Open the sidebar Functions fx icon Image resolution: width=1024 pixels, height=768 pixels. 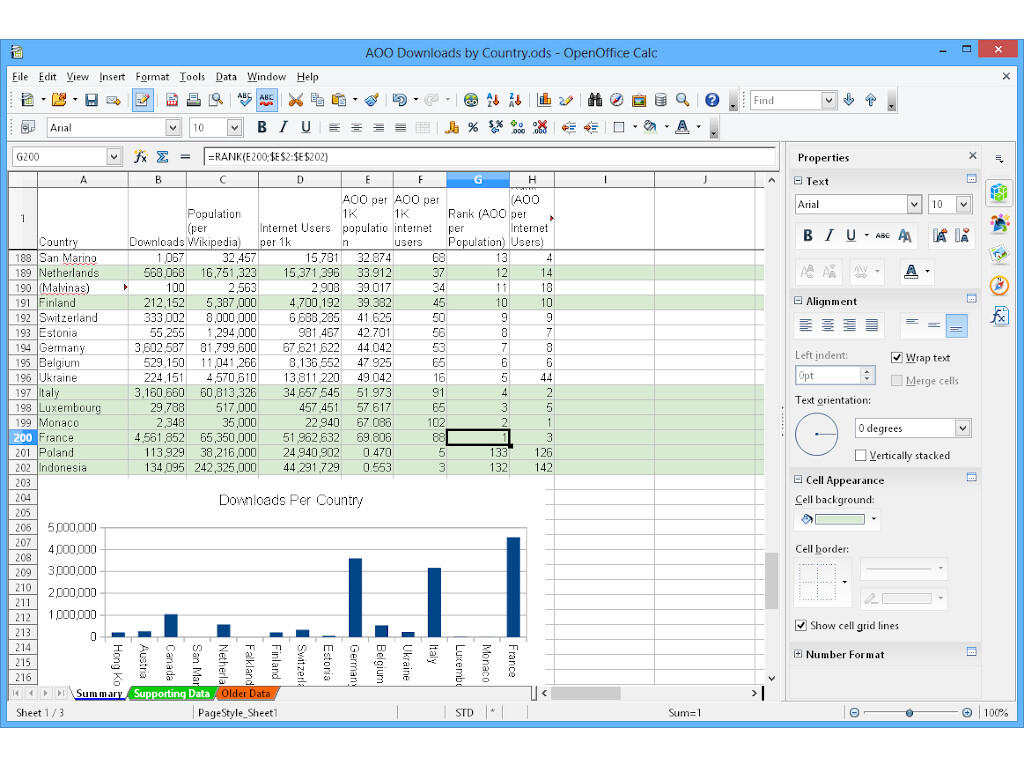pos(999,317)
